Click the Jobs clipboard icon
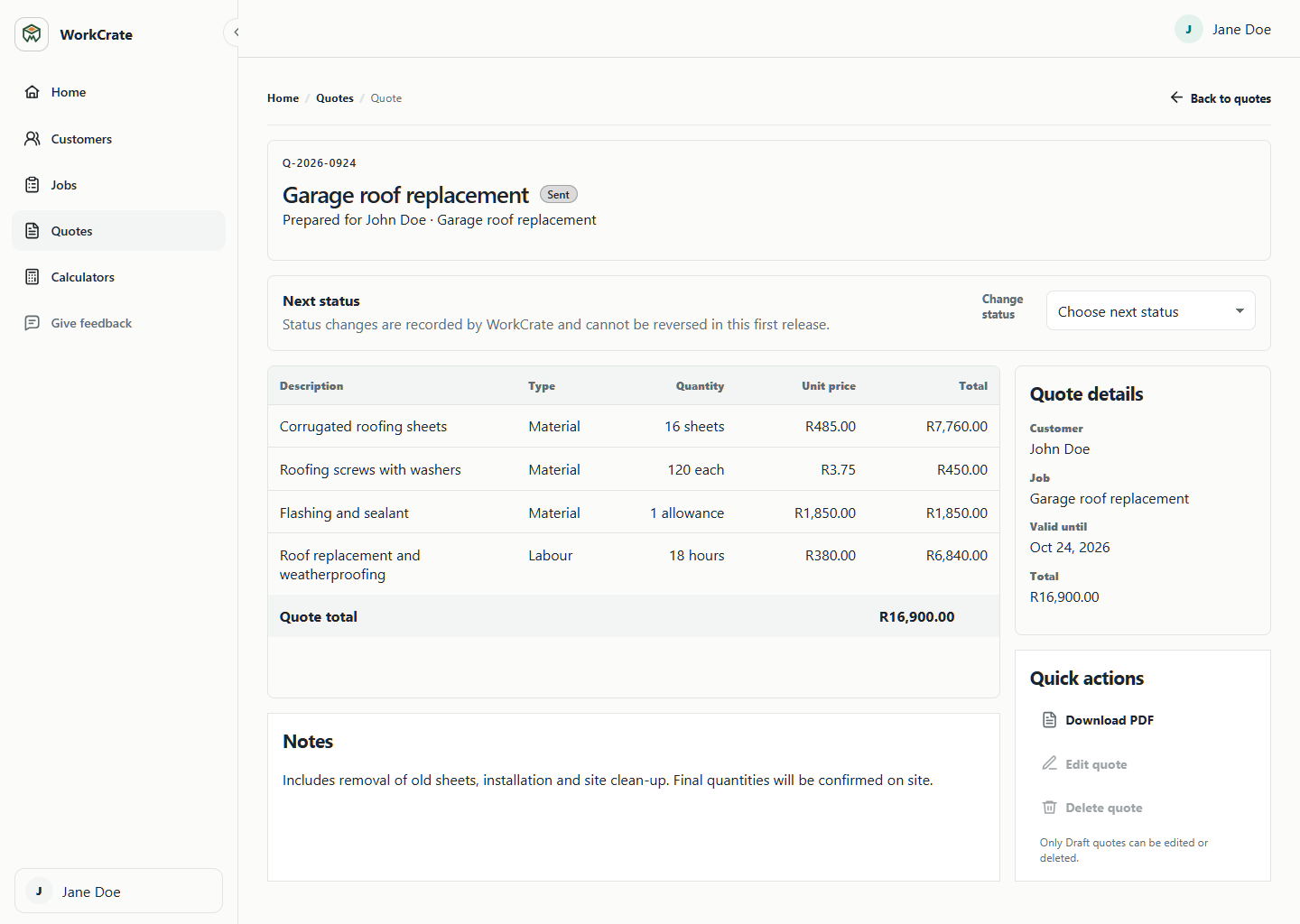This screenshot has width=1300, height=924. [32, 185]
